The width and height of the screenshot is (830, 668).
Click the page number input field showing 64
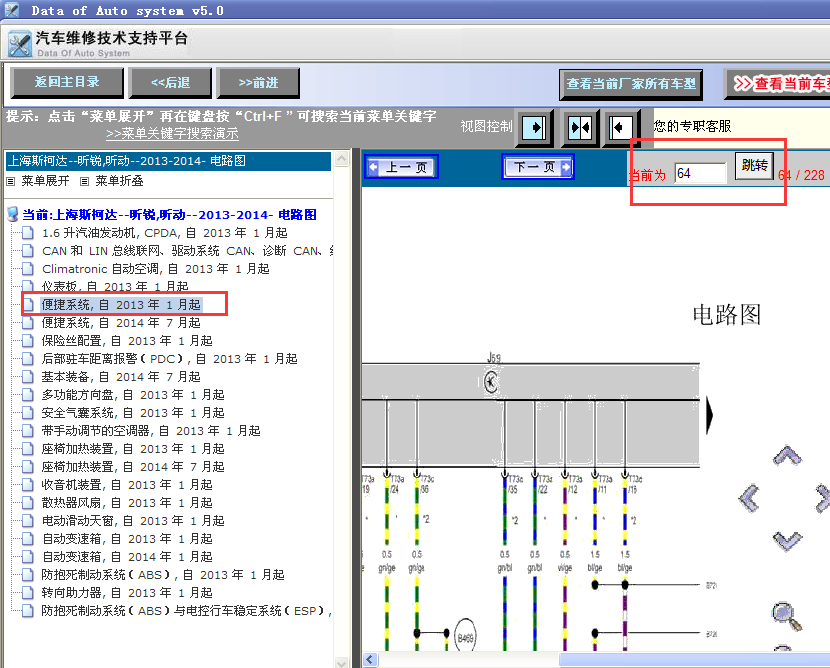click(x=700, y=174)
